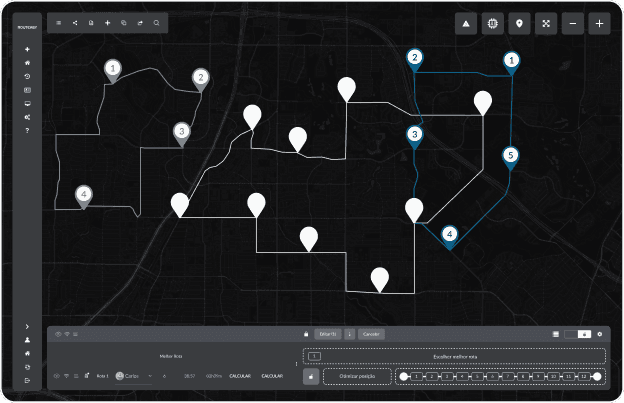
Task: Click the warning triangle map button
Action: pos(466,23)
